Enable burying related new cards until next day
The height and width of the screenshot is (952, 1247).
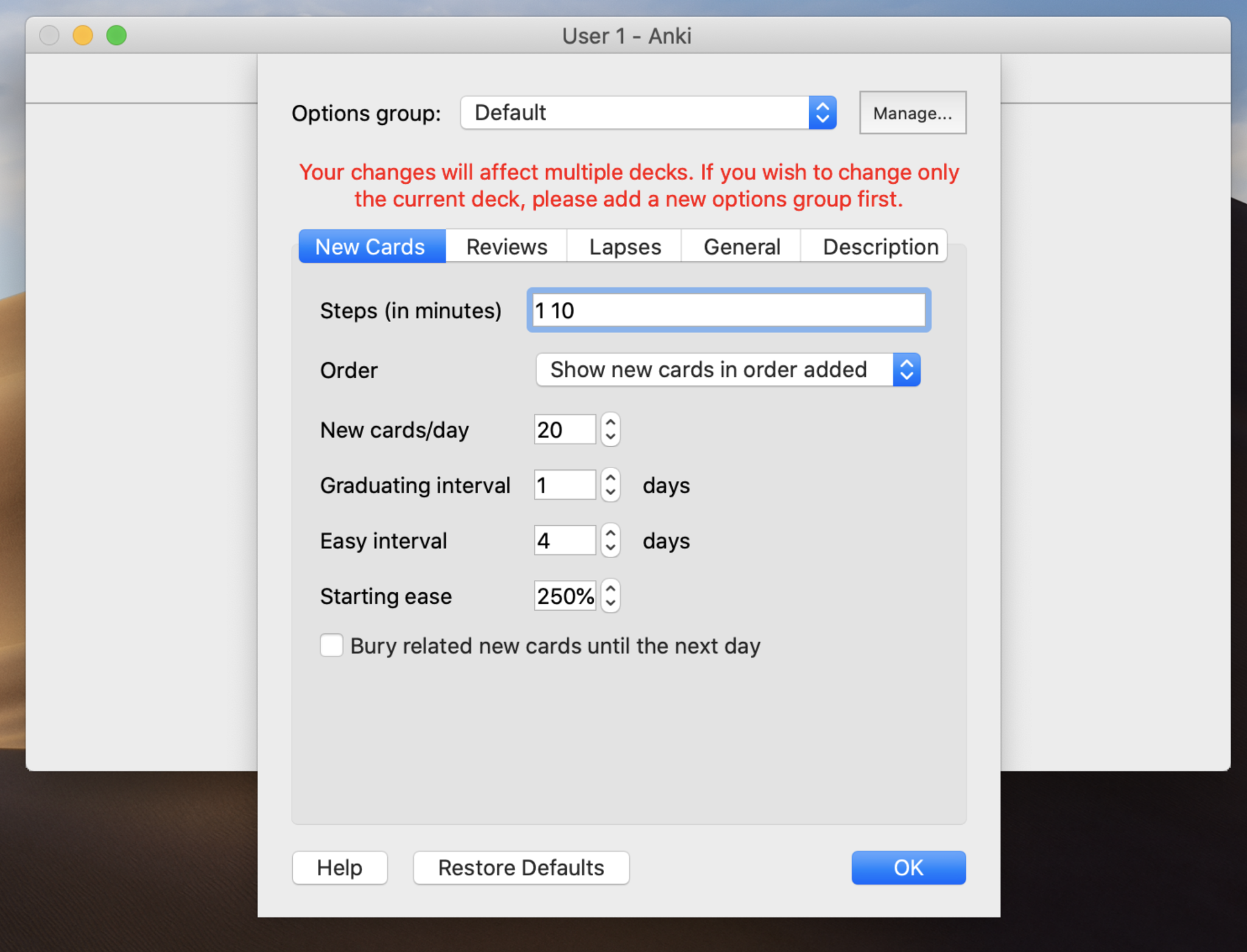(331, 645)
